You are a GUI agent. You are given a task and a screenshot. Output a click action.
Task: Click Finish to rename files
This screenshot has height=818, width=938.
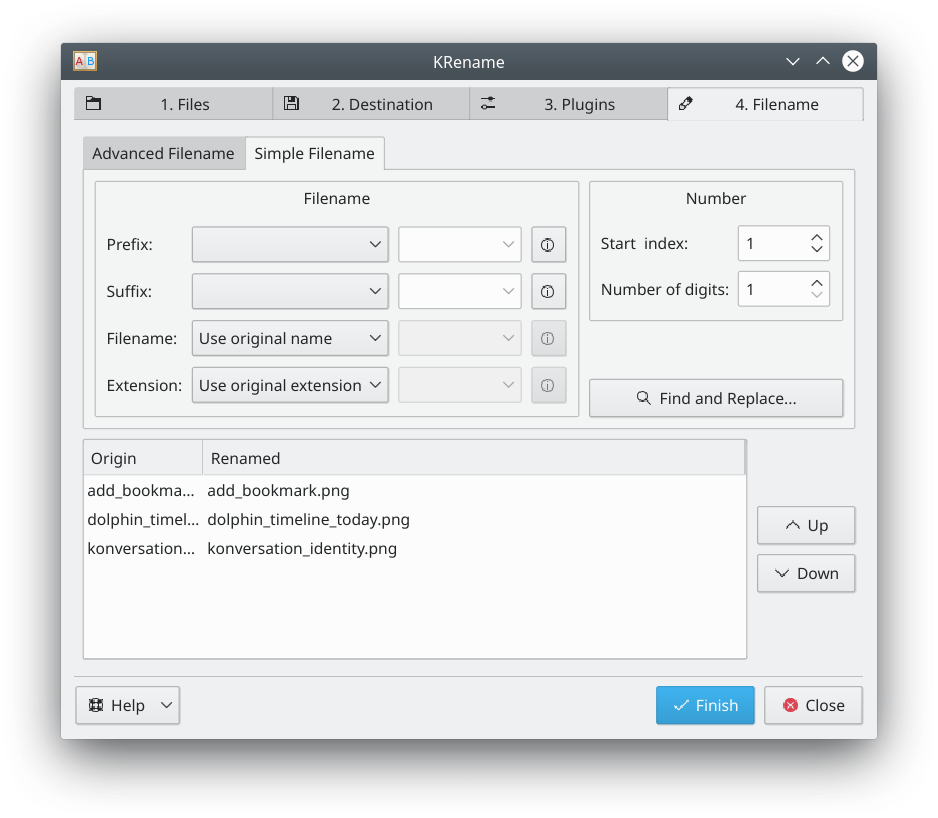(x=705, y=705)
